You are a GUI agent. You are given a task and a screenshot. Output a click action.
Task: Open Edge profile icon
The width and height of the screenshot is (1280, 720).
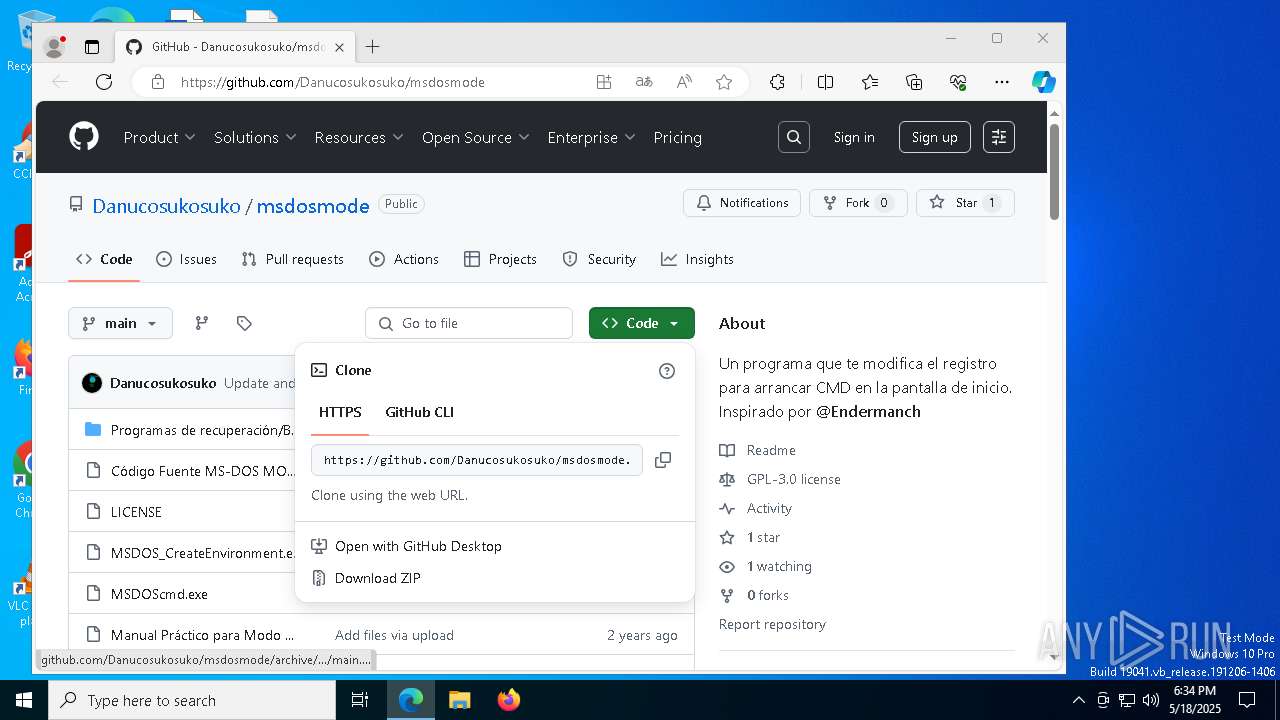[x=54, y=47]
